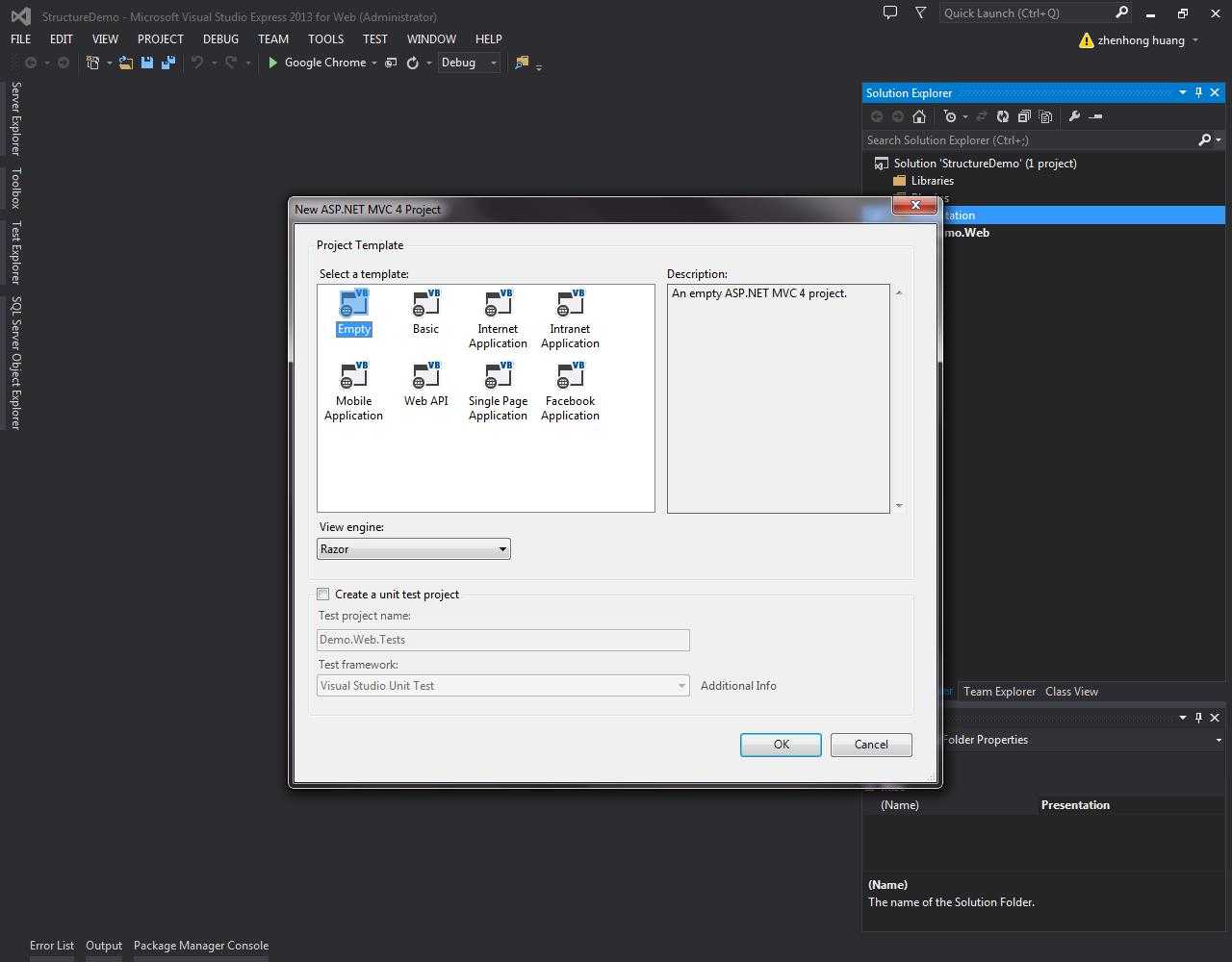Click the Additional Info link
1232x962 pixels.
point(738,686)
